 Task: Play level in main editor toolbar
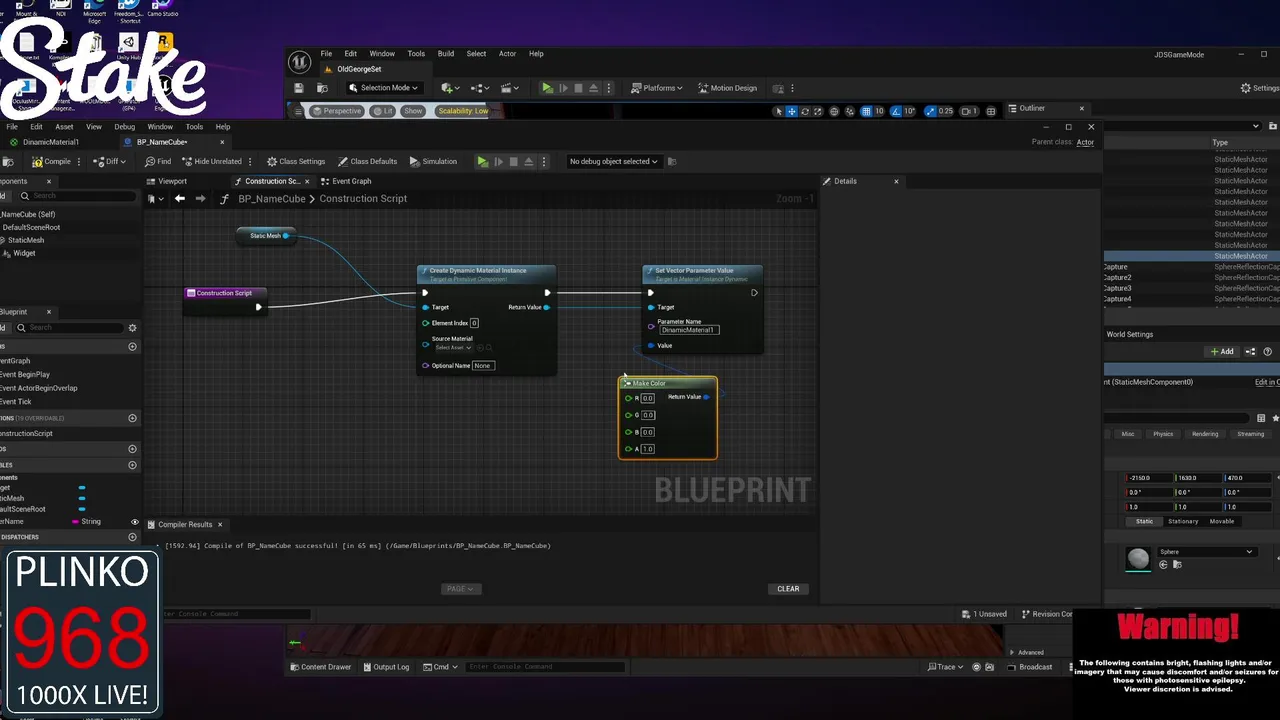547,88
